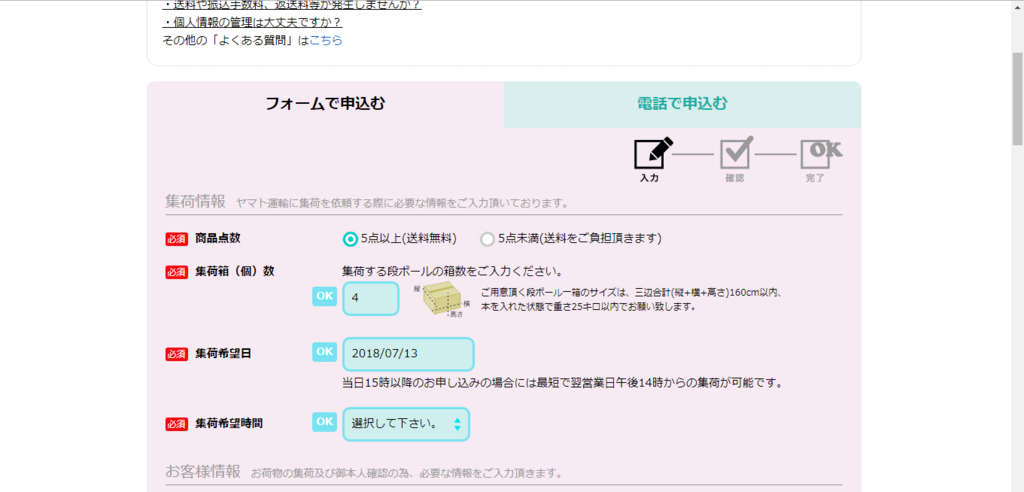Click the 必須 badge next to 集荷希望日
1024x492 pixels.
(x=176, y=354)
